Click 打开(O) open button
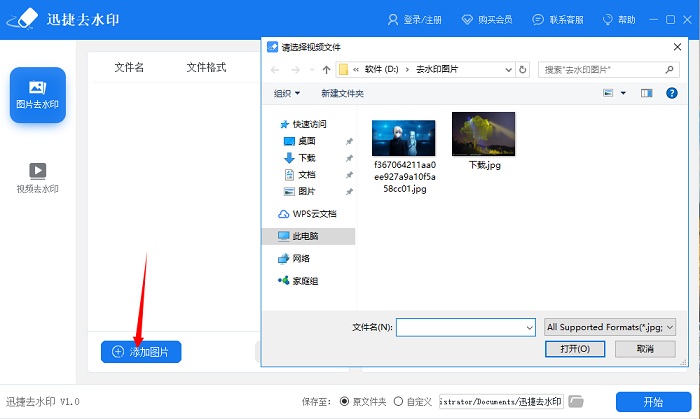 pos(575,349)
